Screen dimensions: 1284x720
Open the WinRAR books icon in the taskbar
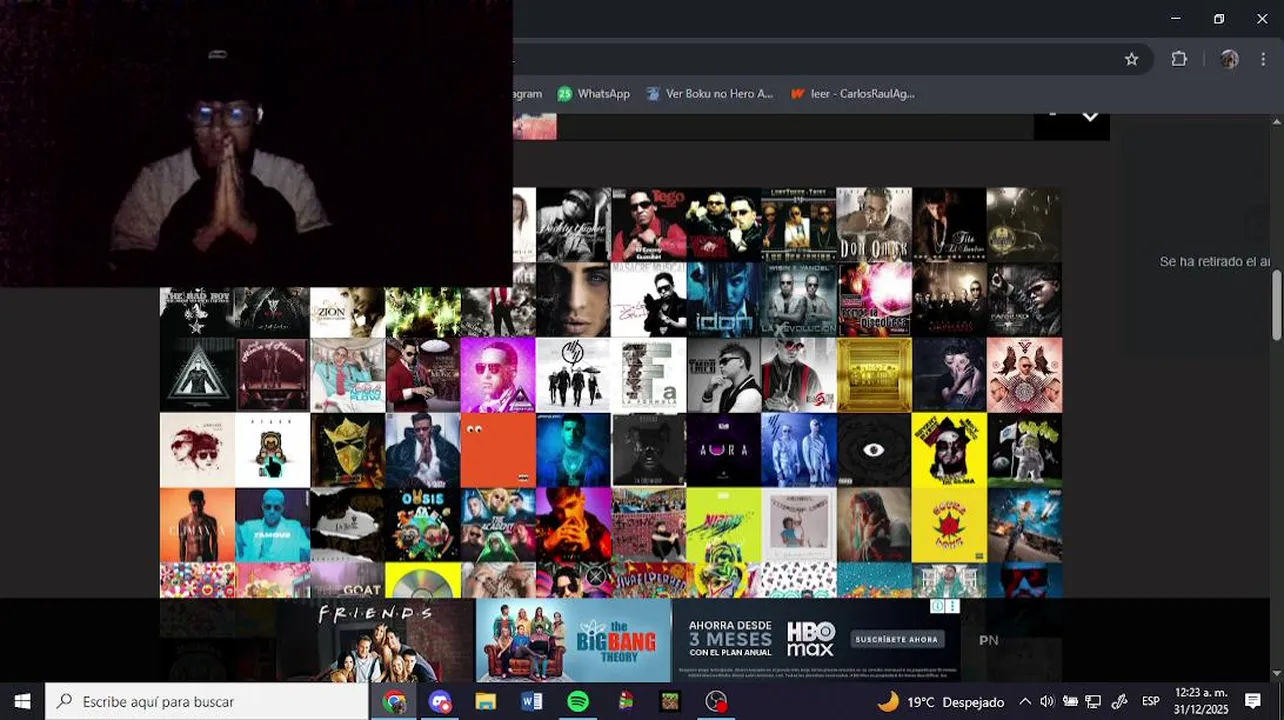[x=625, y=702]
